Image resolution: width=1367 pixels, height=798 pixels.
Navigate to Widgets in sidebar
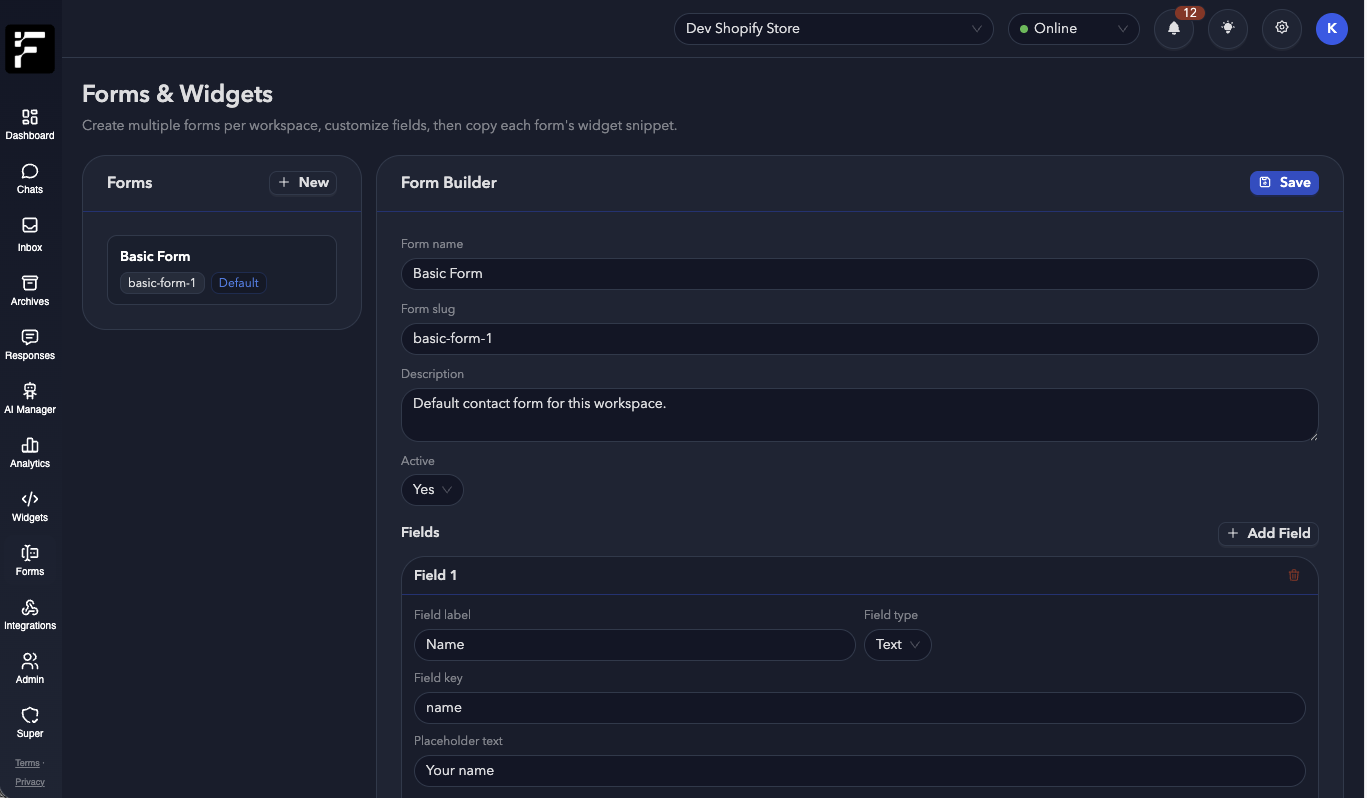30,506
